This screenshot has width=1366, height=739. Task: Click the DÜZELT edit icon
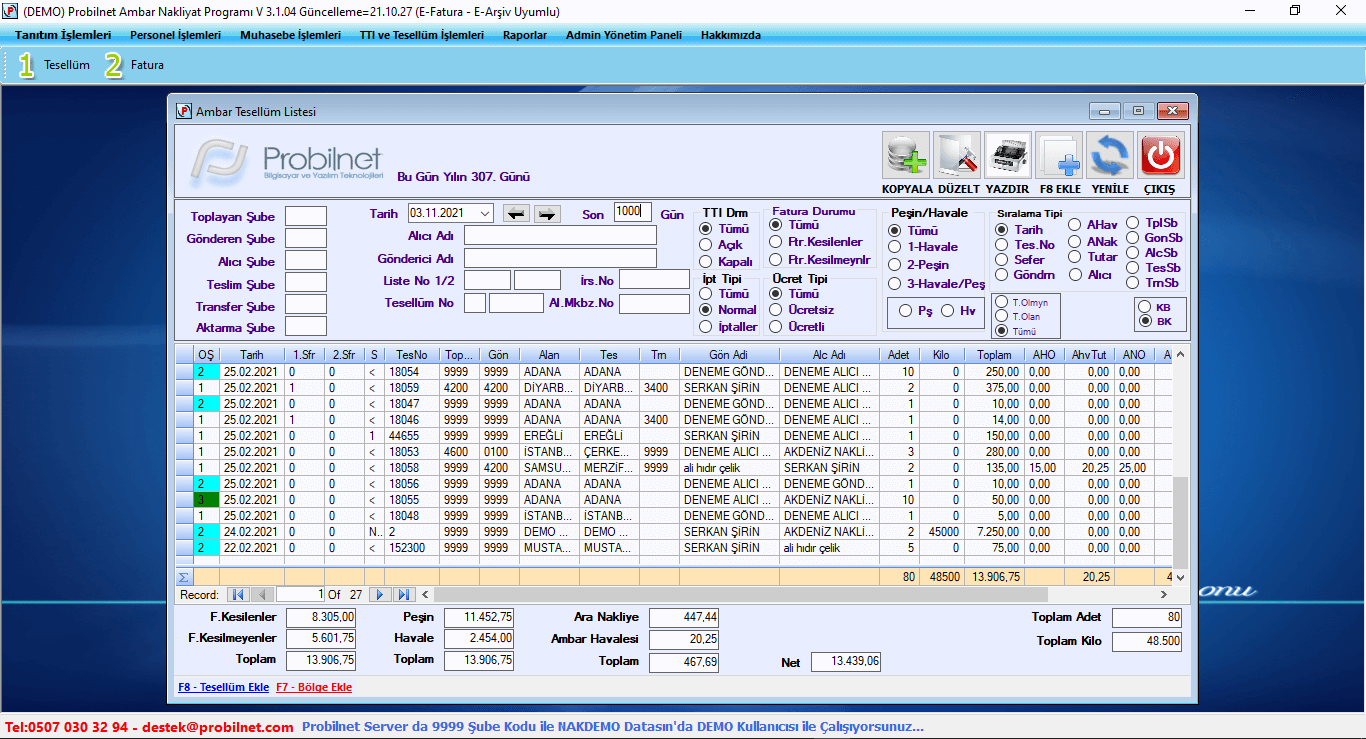958,156
